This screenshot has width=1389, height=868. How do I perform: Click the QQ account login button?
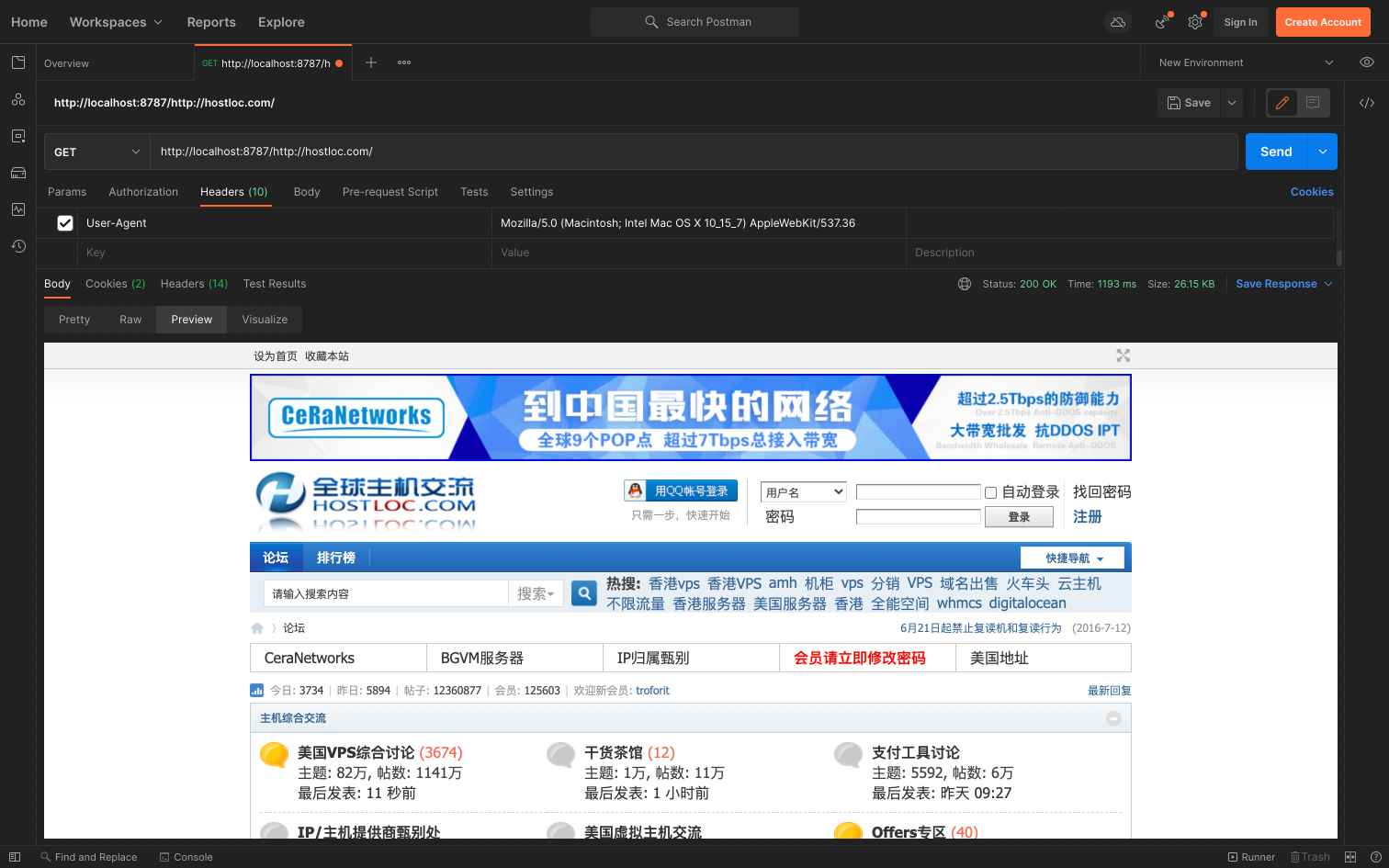click(681, 490)
